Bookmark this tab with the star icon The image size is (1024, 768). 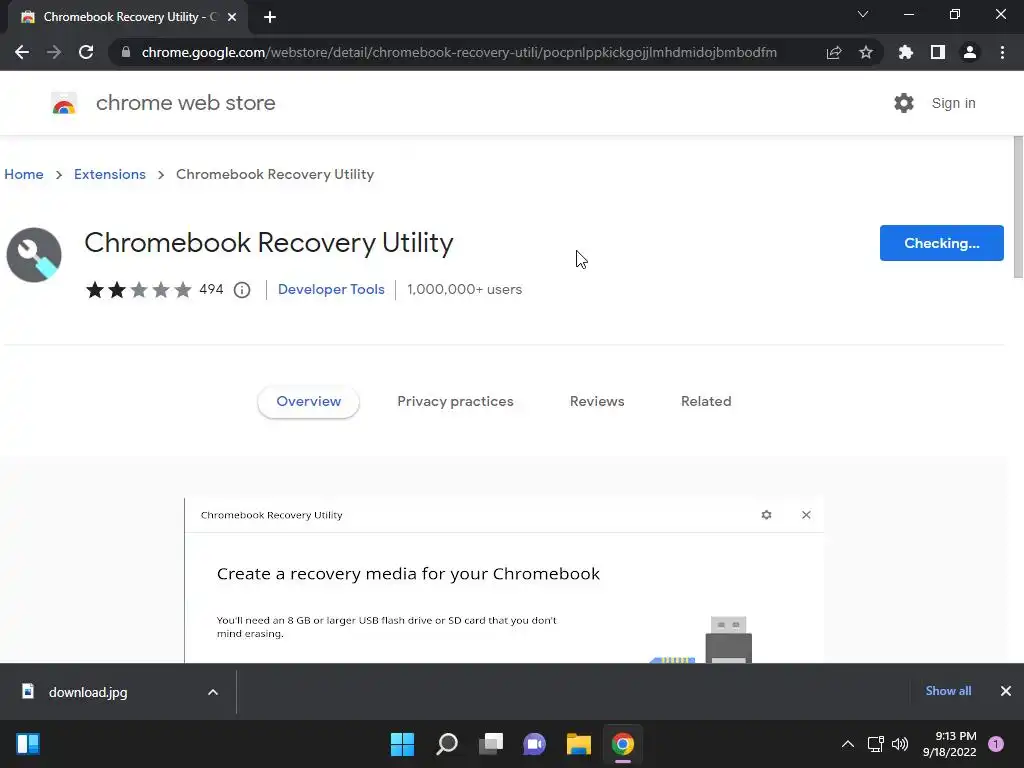click(866, 52)
